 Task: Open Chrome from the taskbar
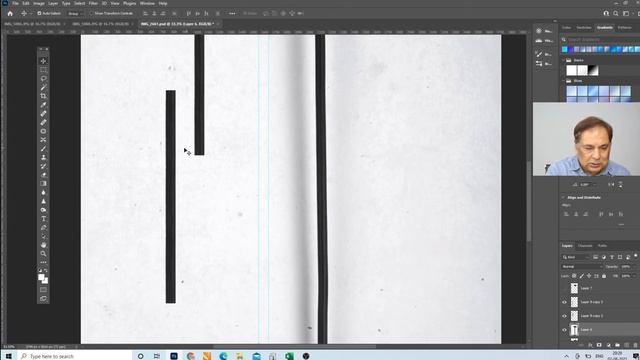(190, 356)
